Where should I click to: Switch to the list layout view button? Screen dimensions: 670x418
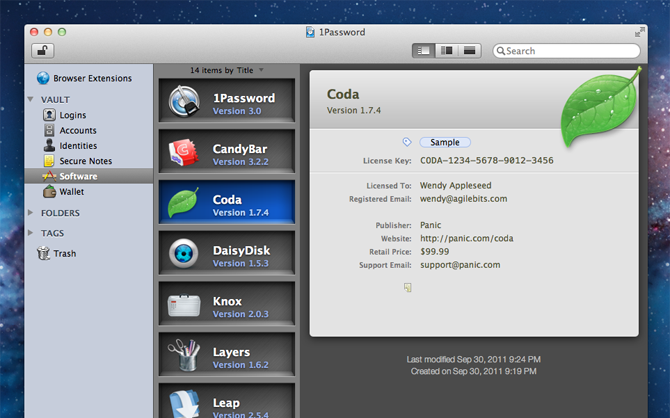click(x=423, y=51)
